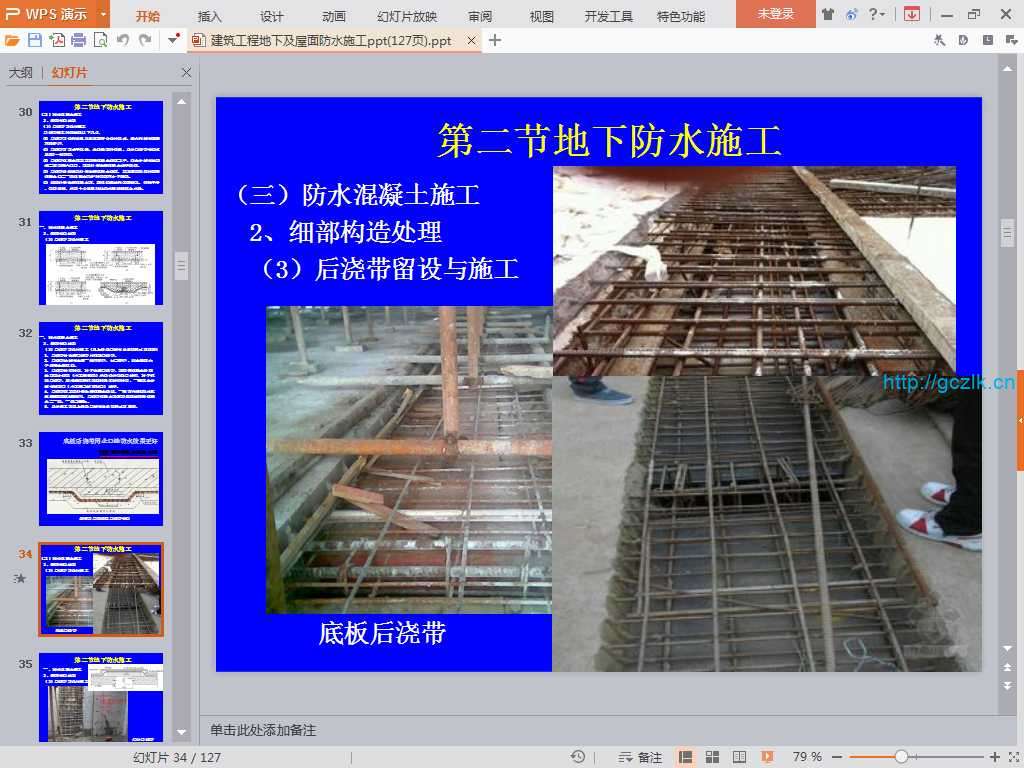The image size is (1024, 768).
Task: Click the zoom slider handle in status bar
Action: [901, 757]
